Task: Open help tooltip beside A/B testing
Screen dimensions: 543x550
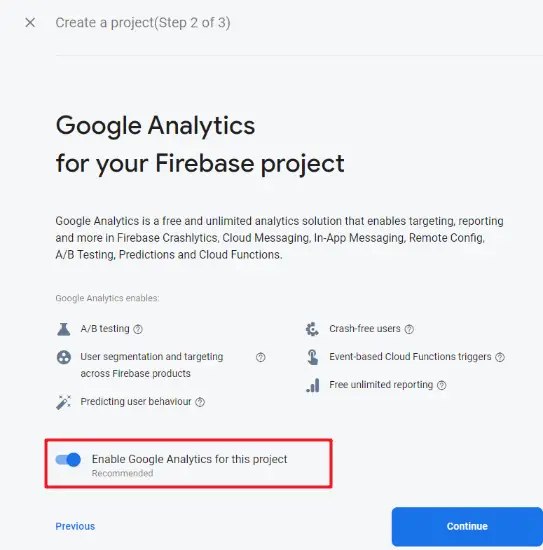Action: 138,329
